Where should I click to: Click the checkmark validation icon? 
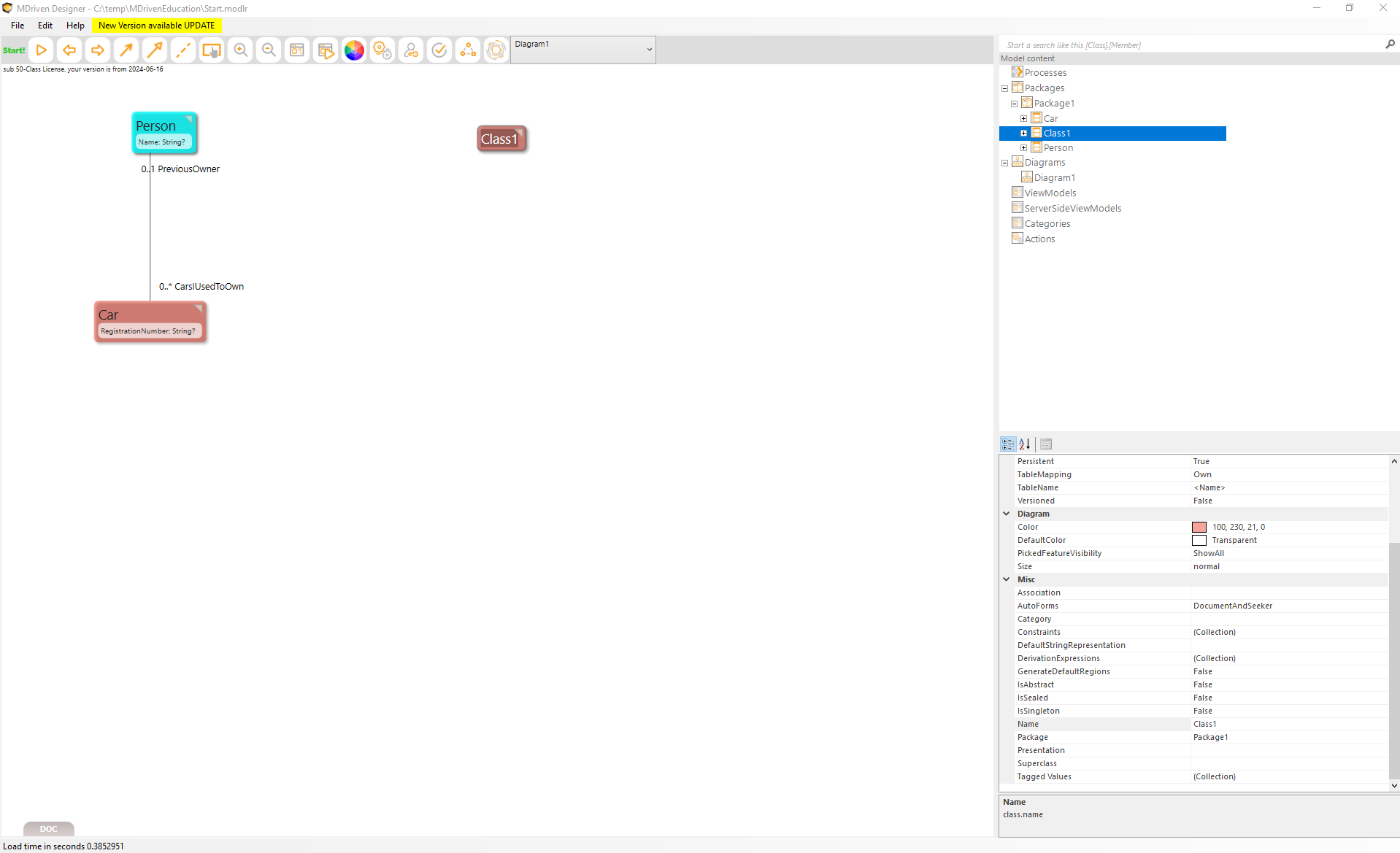tap(439, 50)
